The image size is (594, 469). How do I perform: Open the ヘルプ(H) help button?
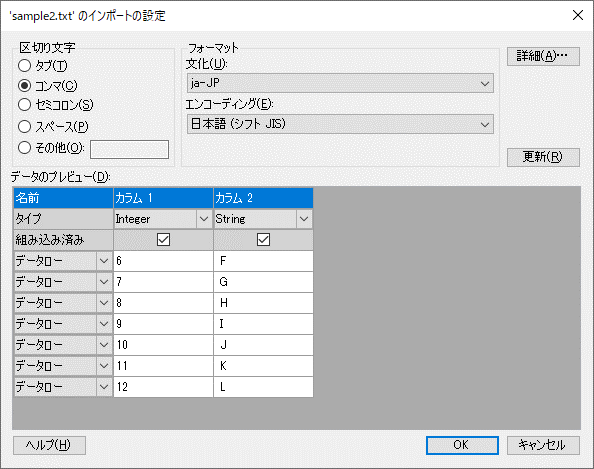(x=49, y=445)
